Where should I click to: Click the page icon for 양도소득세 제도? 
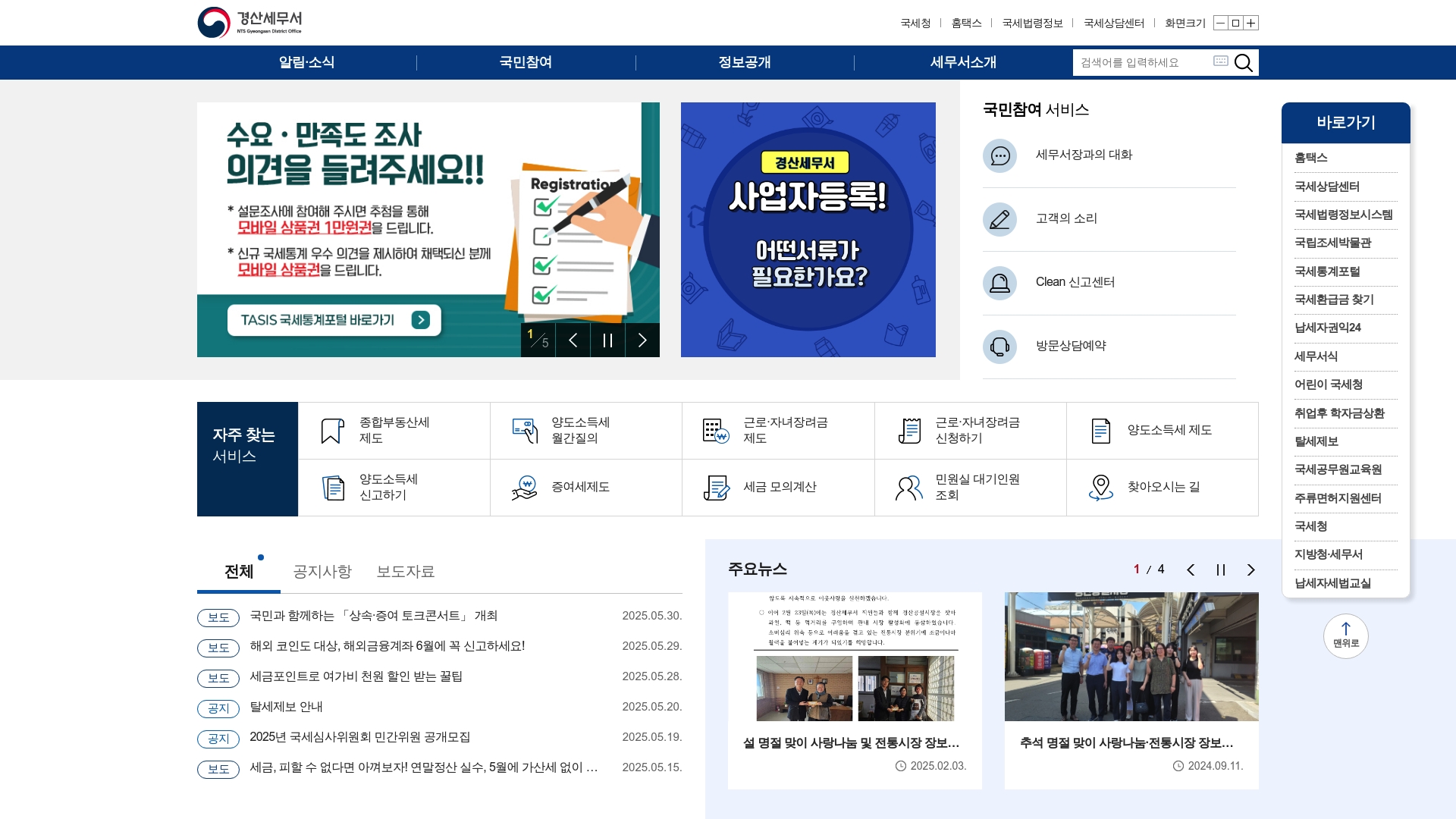pos(1100,431)
